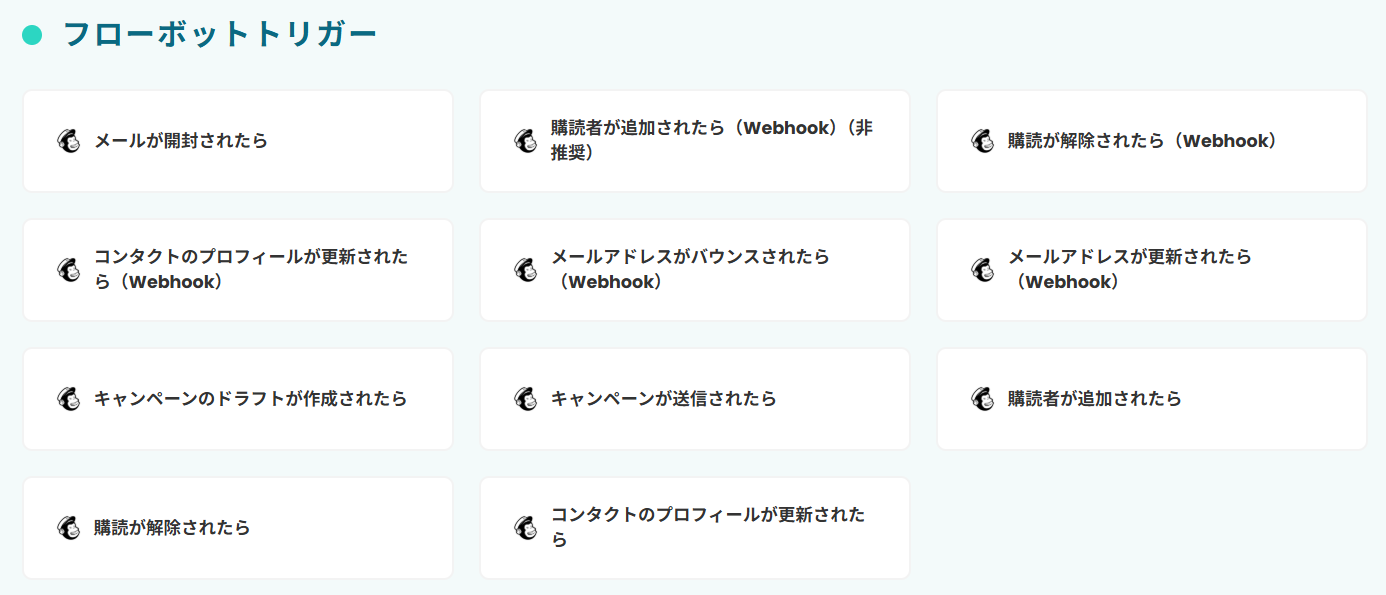This screenshot has height=595, width=1386.
Task: Open the キャンペーンが送信されたら card
Action: pos(695,399)
